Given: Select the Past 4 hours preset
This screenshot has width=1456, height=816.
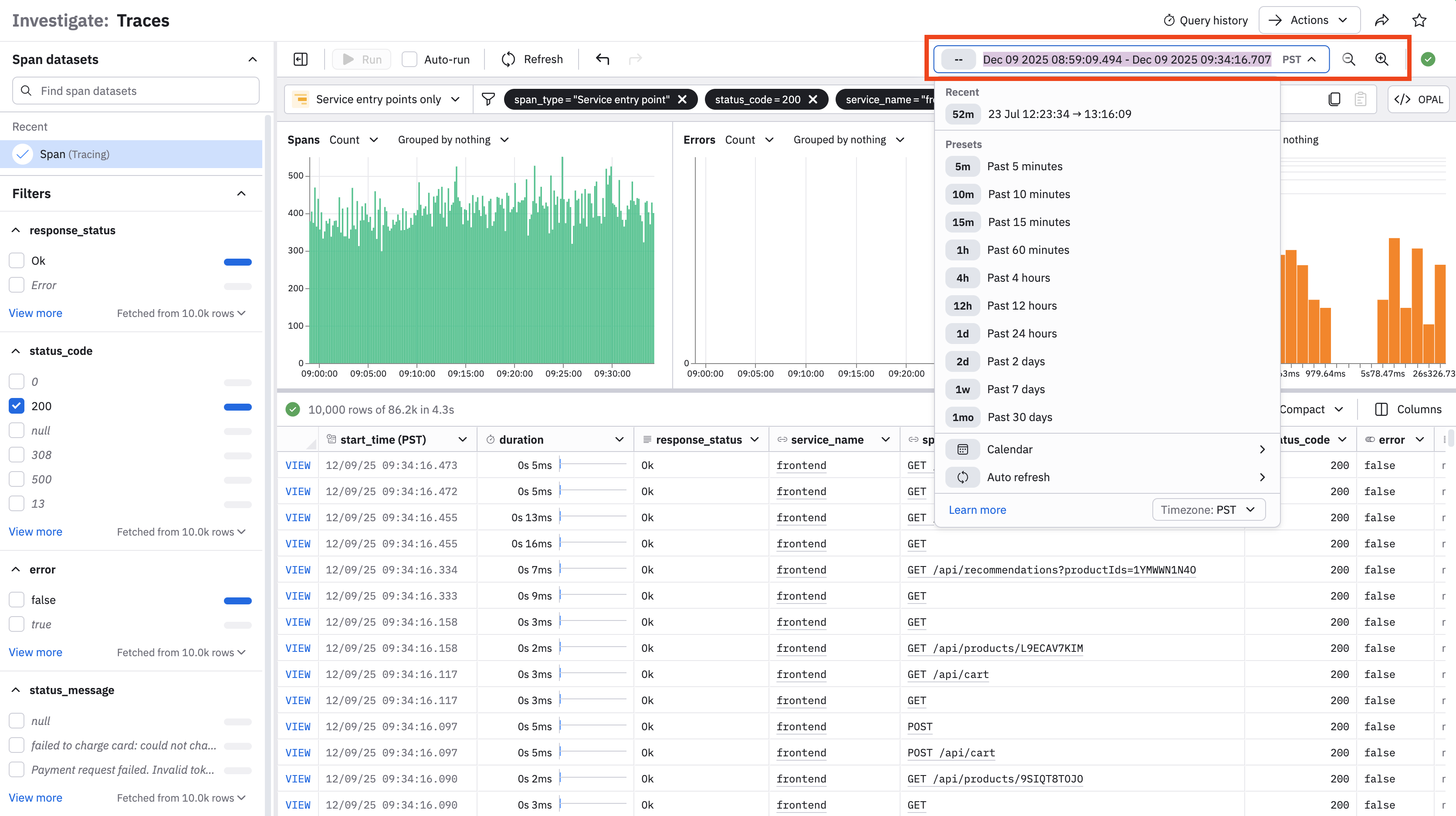Looking at the screenshot, I should (x=1018, y=277).
